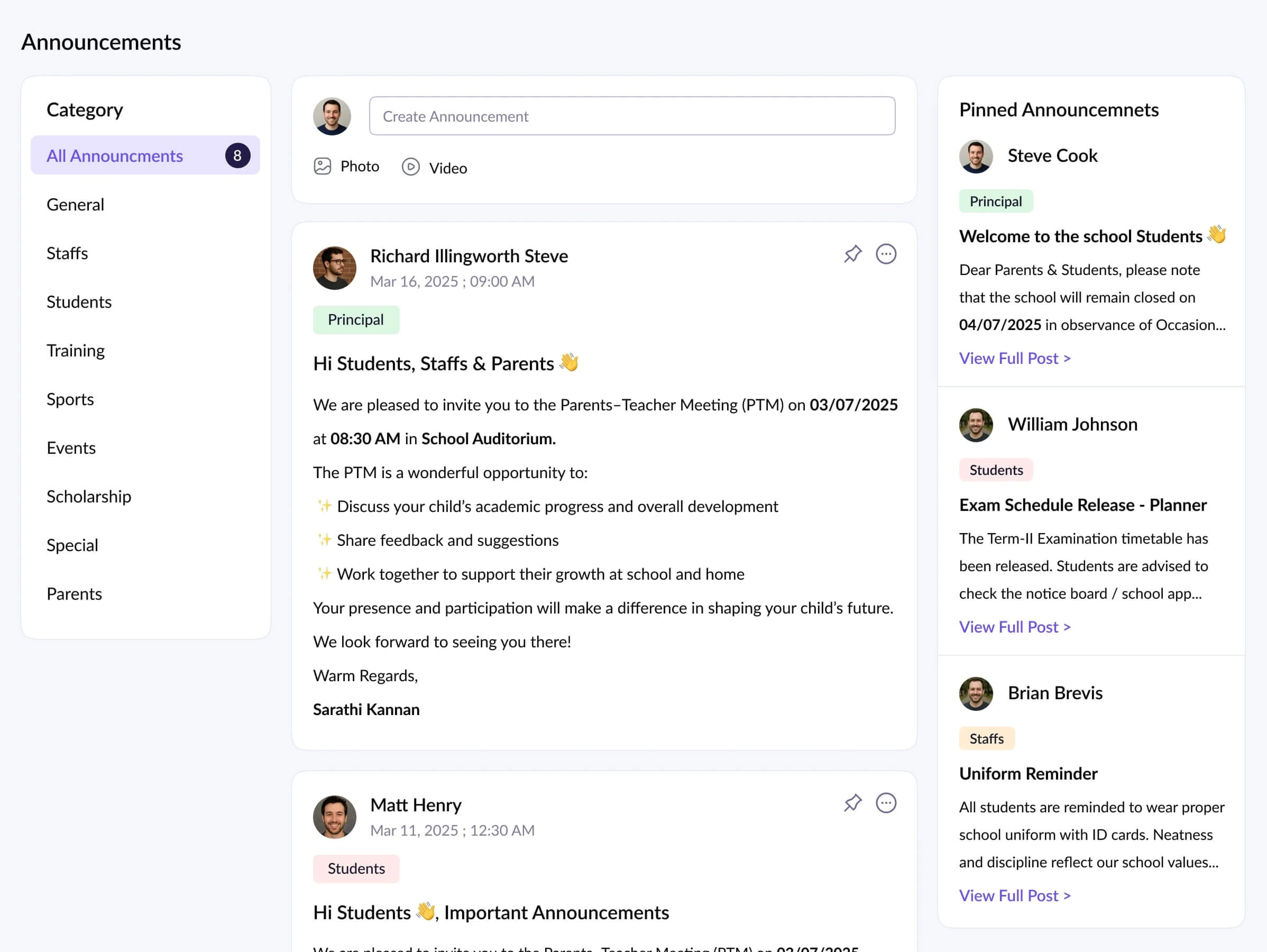This screenshot has width=1267, height=952.
Task: Click Brian Brevis's profile picture
Action: [976, 693]
